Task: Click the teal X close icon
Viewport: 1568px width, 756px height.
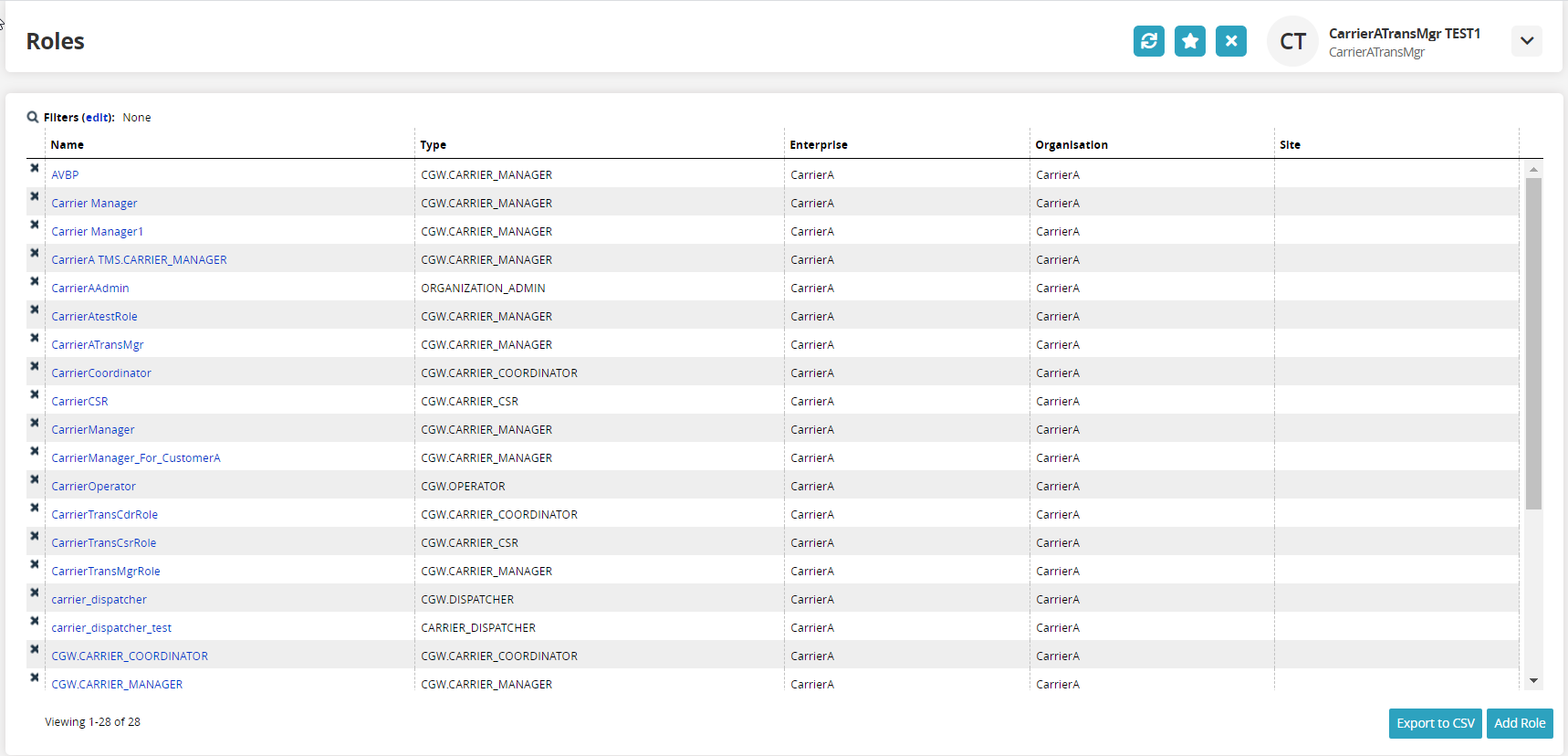Action: (1230, 41)
